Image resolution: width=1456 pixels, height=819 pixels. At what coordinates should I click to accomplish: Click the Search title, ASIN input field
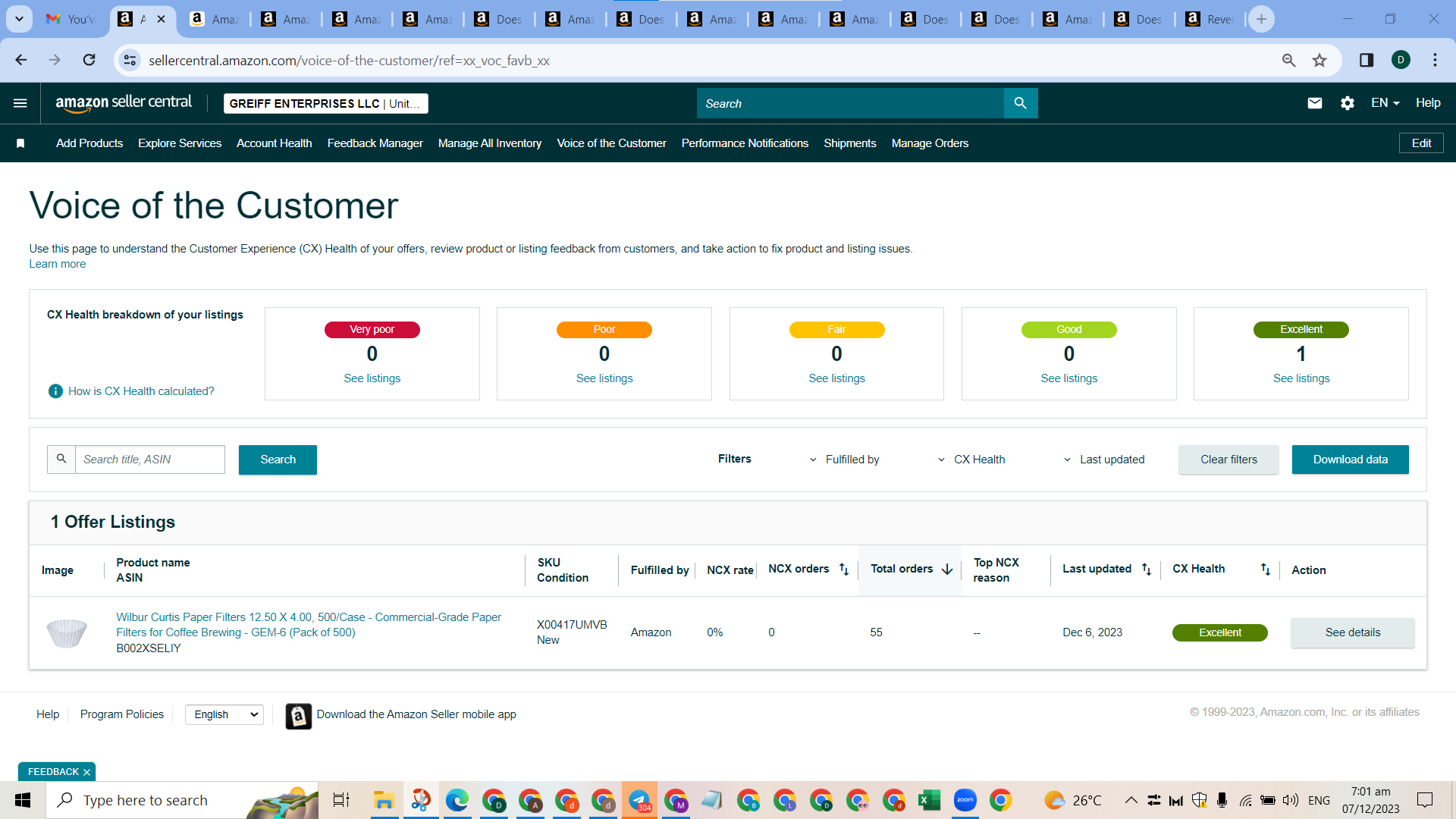point(150,460)
